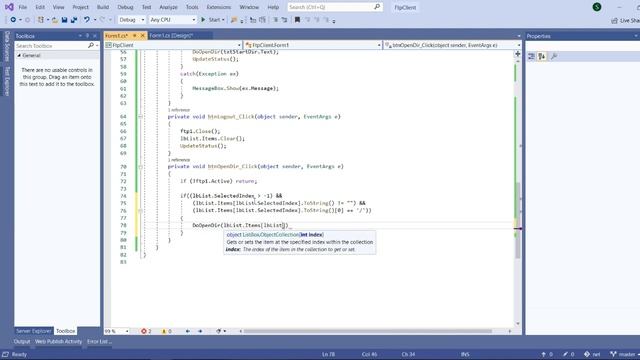Close the Form1.cs tab
The image size is (640, 360).
point(142,36)
